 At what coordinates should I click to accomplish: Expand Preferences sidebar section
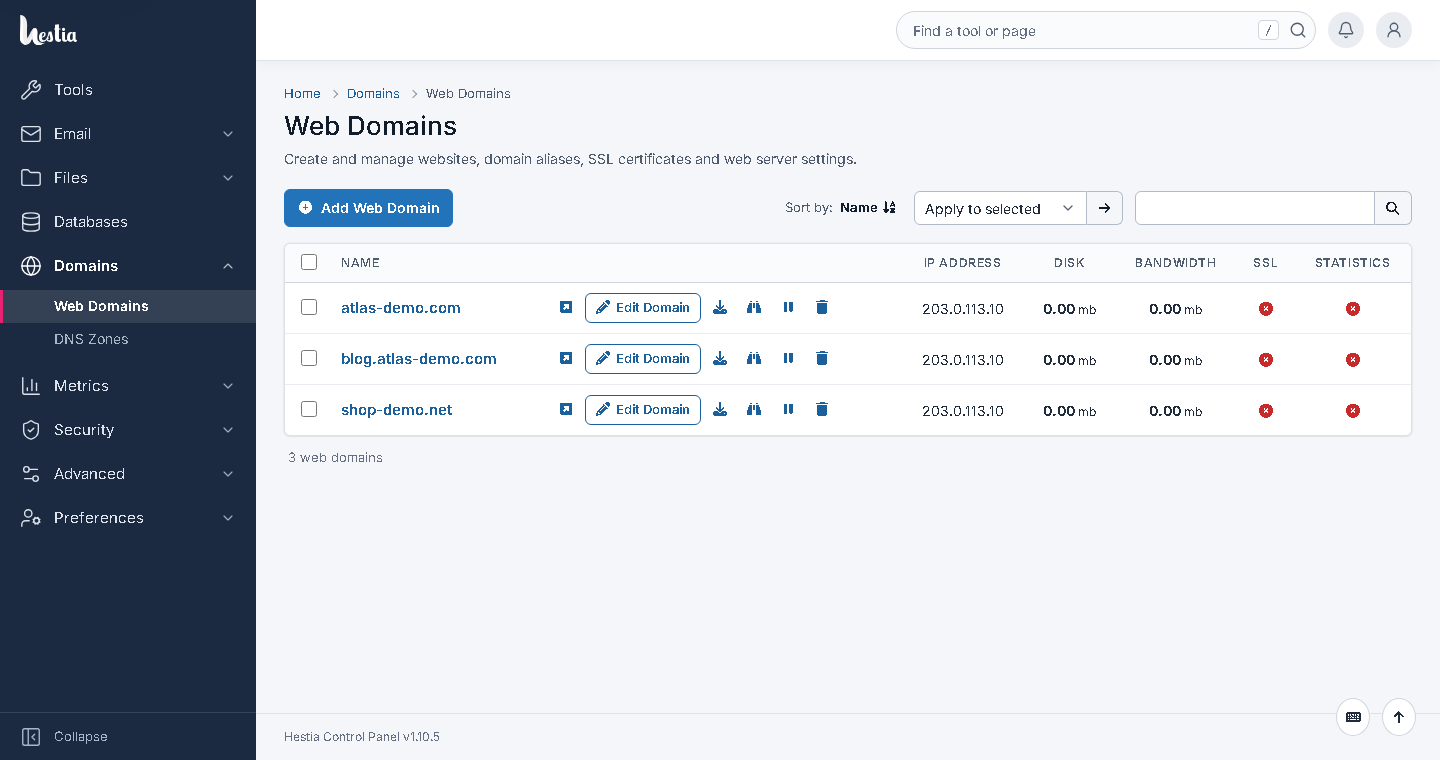pyautogui.click(x=128, y=518)
